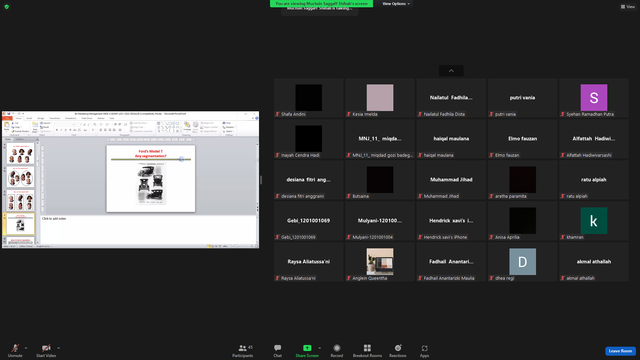
Task: Click 'Ford's Model T' slide title in PowerPoint
Action: (150, 151)
